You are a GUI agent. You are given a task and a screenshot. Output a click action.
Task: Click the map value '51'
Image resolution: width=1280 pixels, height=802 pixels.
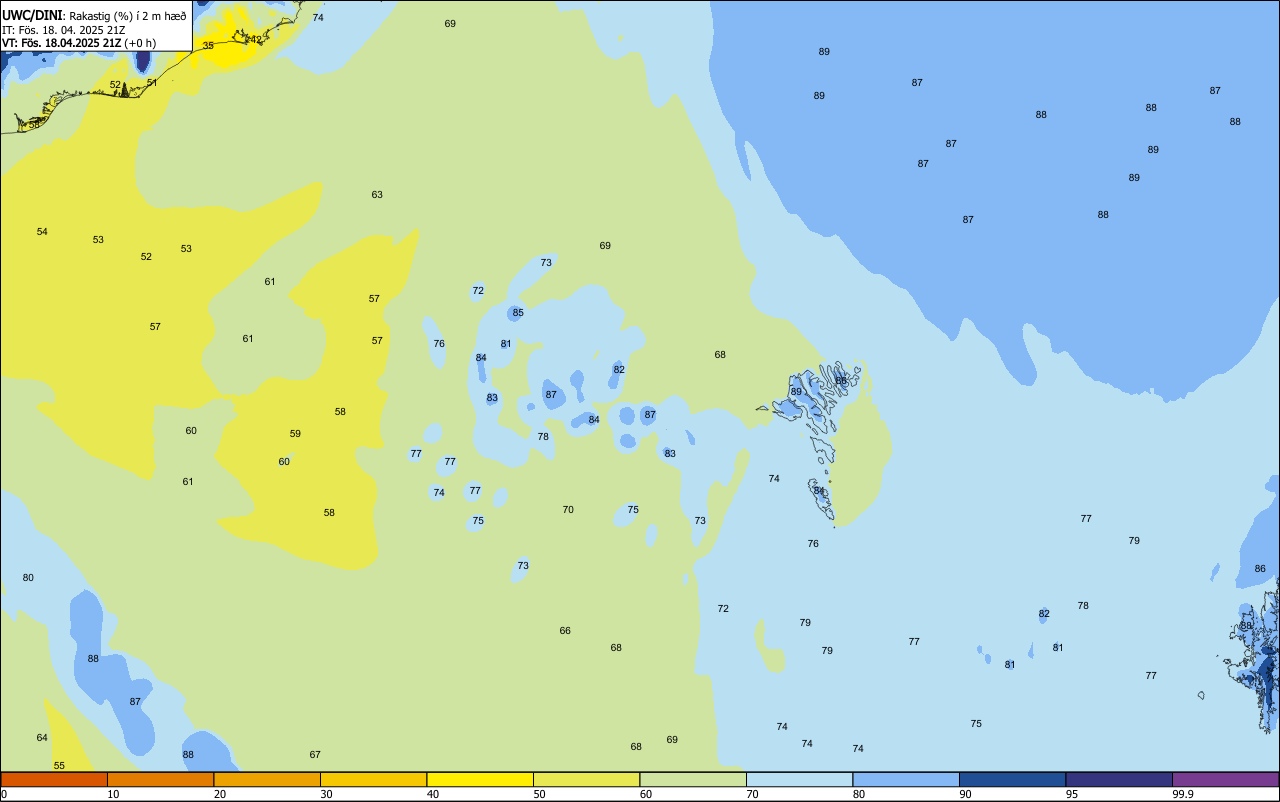tap(152, 82)
